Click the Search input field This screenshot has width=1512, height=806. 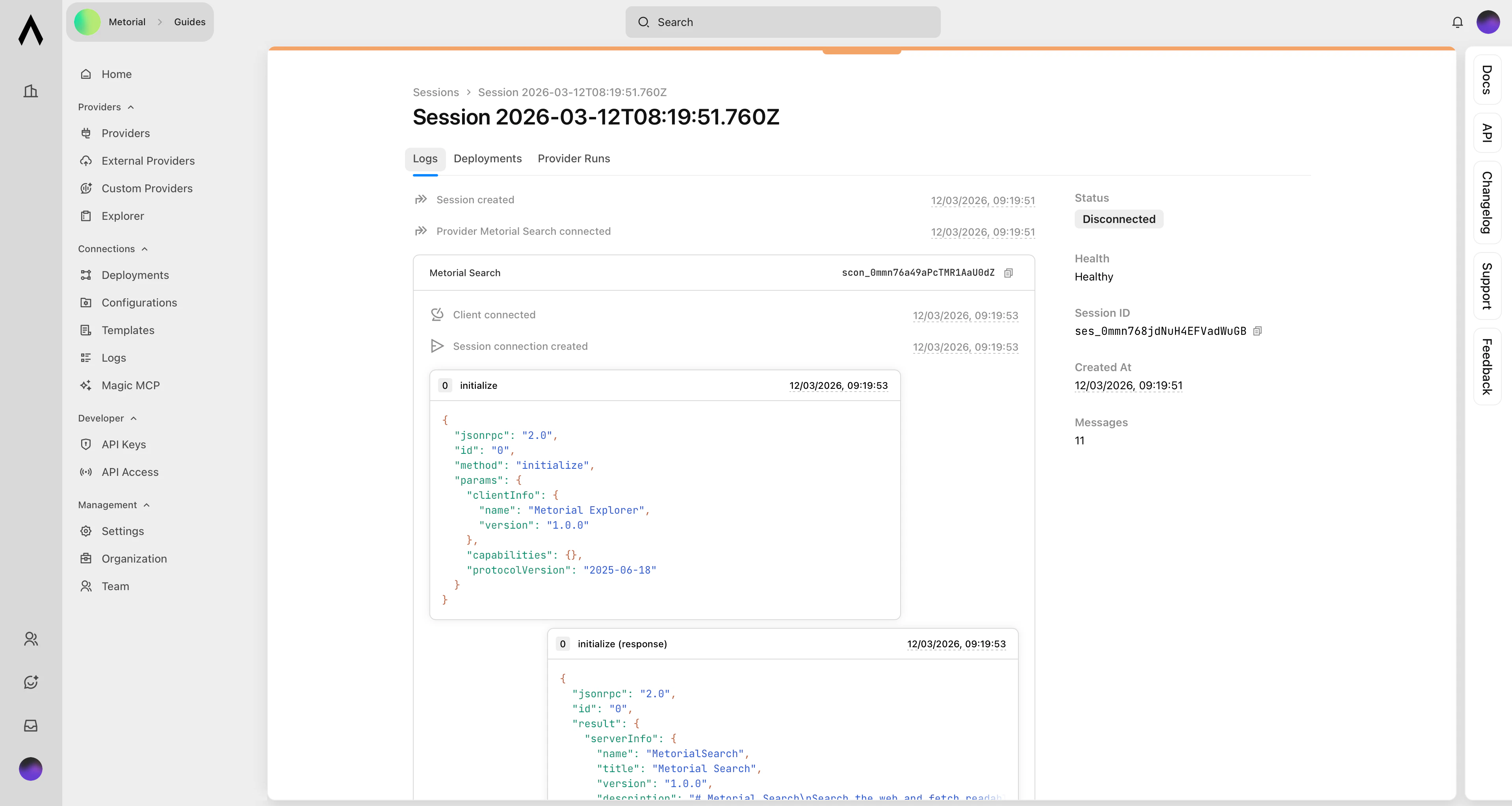(x=782, y=22)
